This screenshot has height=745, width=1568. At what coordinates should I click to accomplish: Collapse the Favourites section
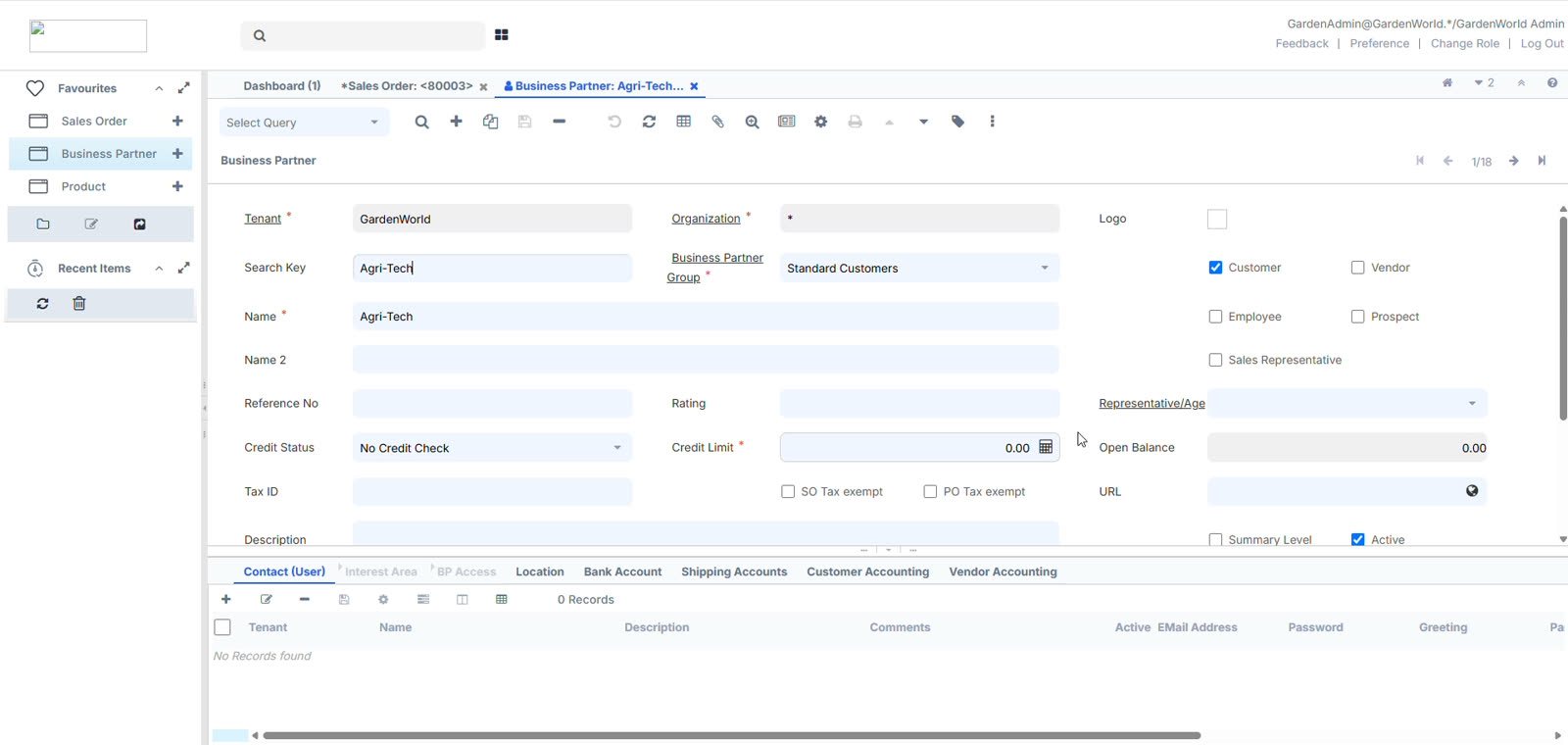point(159,88)
